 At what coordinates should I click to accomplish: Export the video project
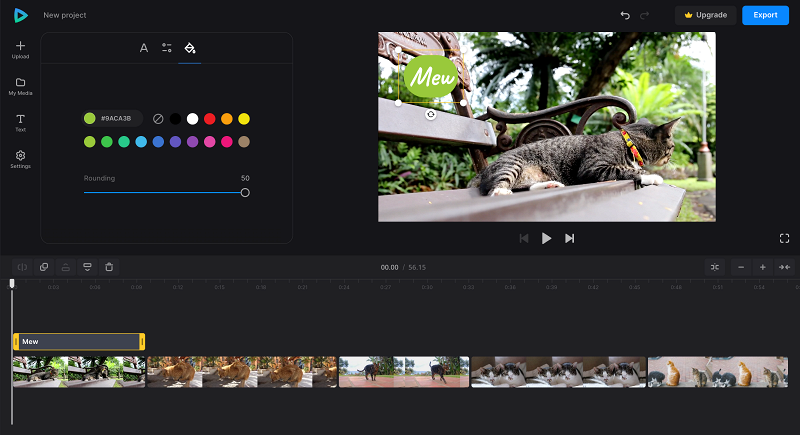[765, 15]
